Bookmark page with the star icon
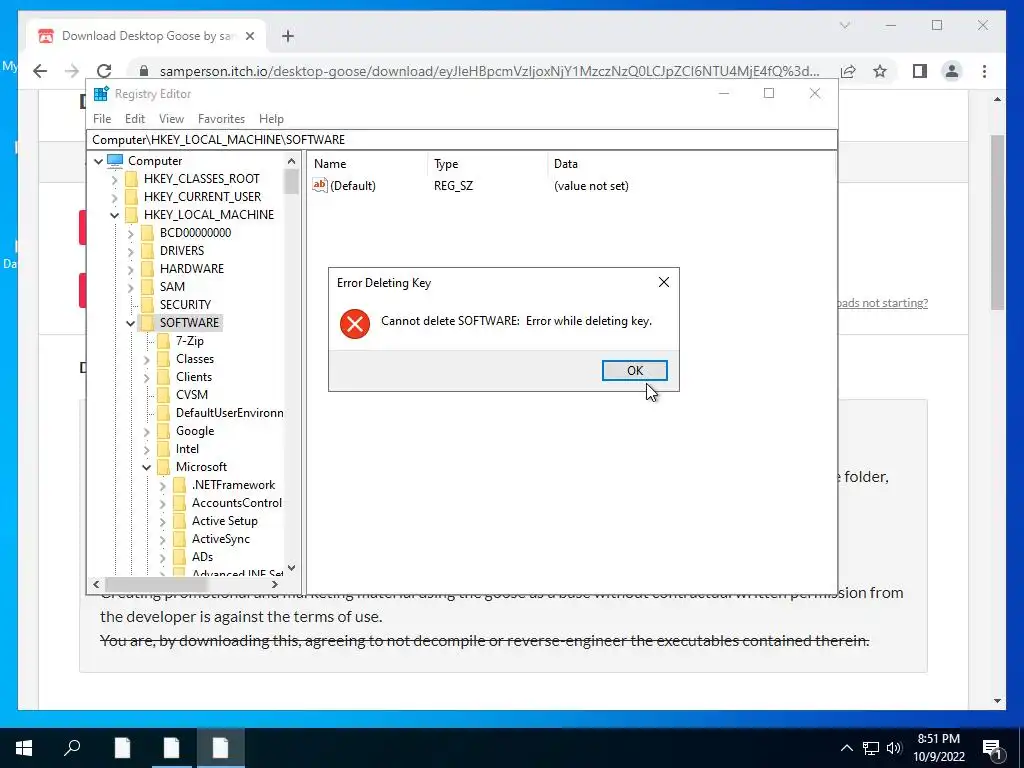Viewport: 1024px width, 768px height. pos(880,71)
